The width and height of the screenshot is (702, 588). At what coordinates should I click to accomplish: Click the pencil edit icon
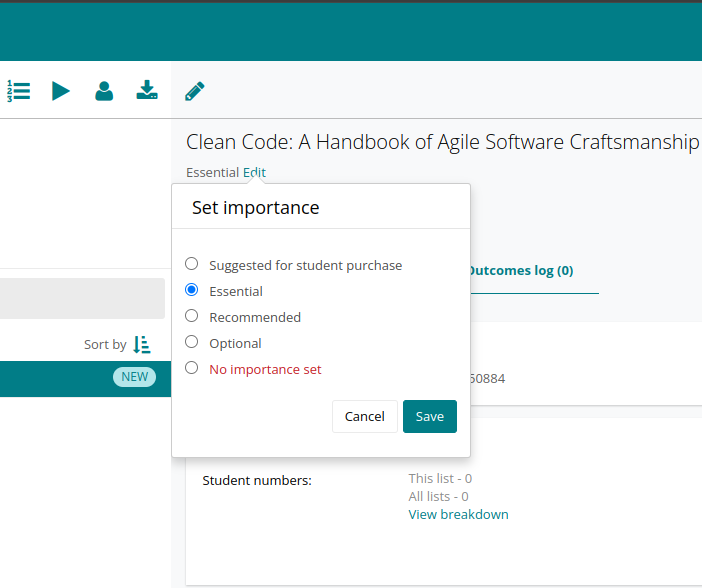(195, 91)
